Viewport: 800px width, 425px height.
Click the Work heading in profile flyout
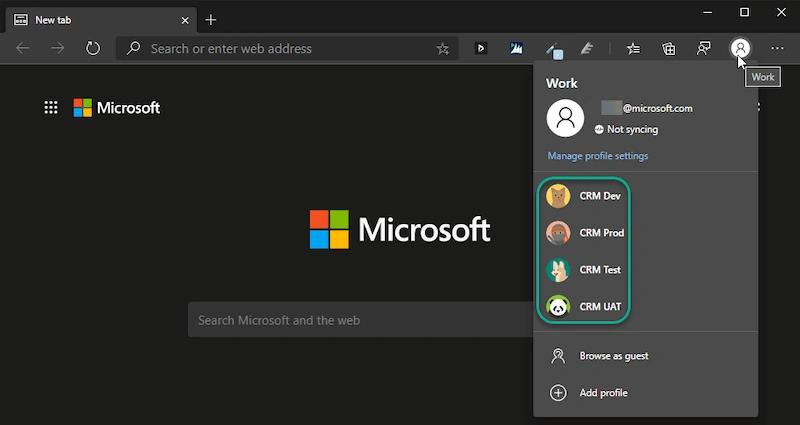tap(562, 83)
